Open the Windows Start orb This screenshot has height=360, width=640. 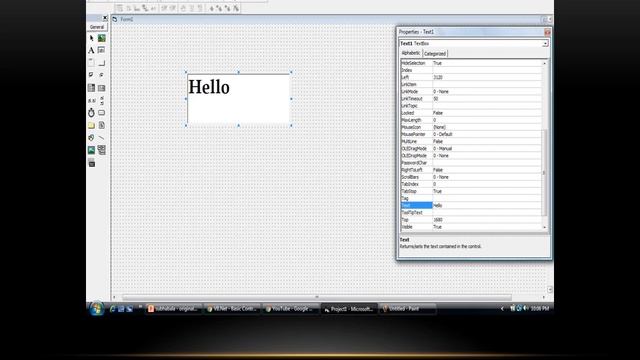[x=97, y=309]
